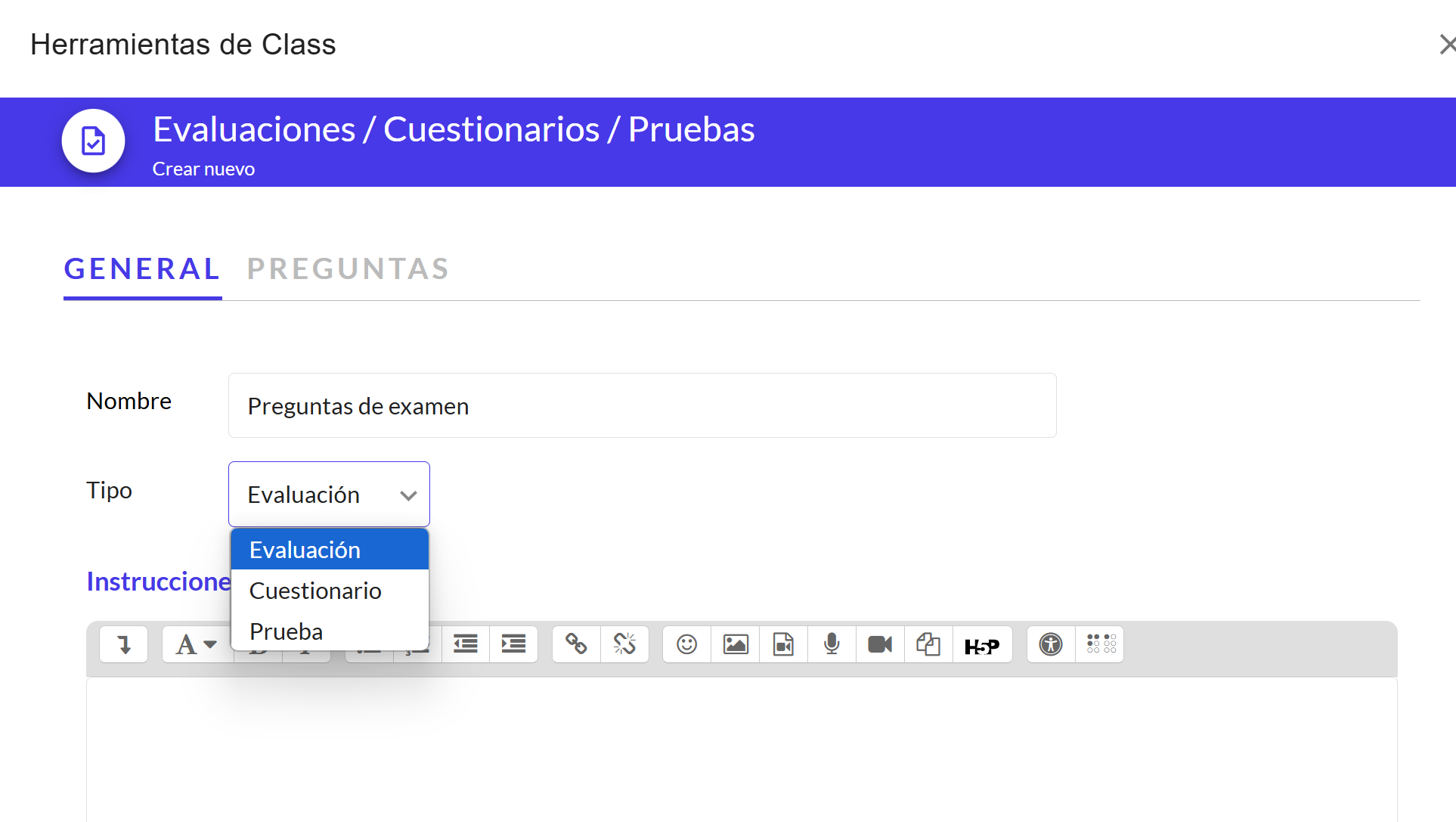This screenshot has width=1456, height=822.
Task: Click the Evaluaciones / Cuestionarios / Pruebas title
Action: [454, 129]
